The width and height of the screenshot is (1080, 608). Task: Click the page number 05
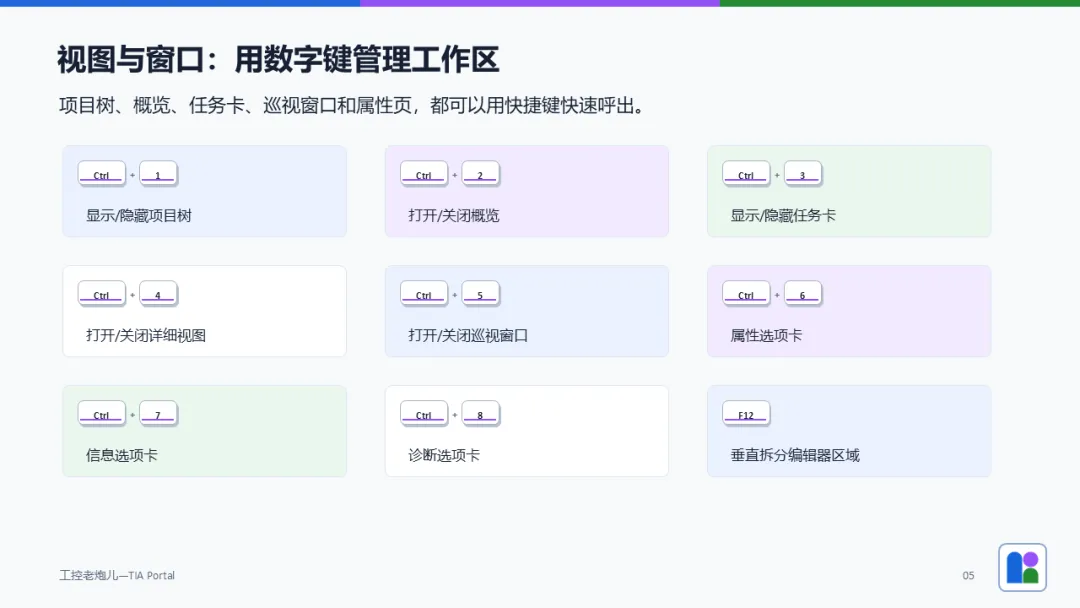tap(968, 575)
